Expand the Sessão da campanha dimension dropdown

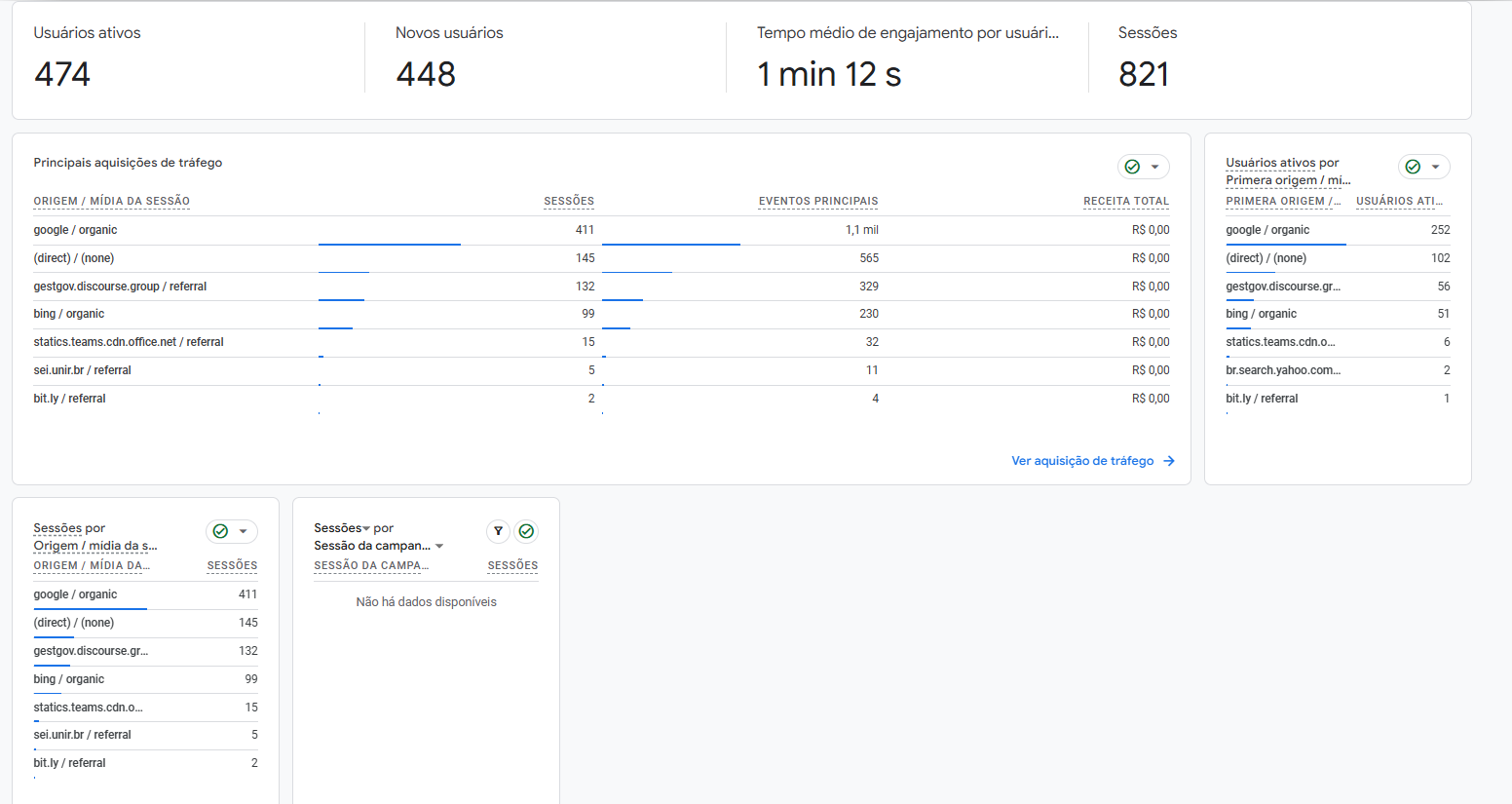(439, 547)
